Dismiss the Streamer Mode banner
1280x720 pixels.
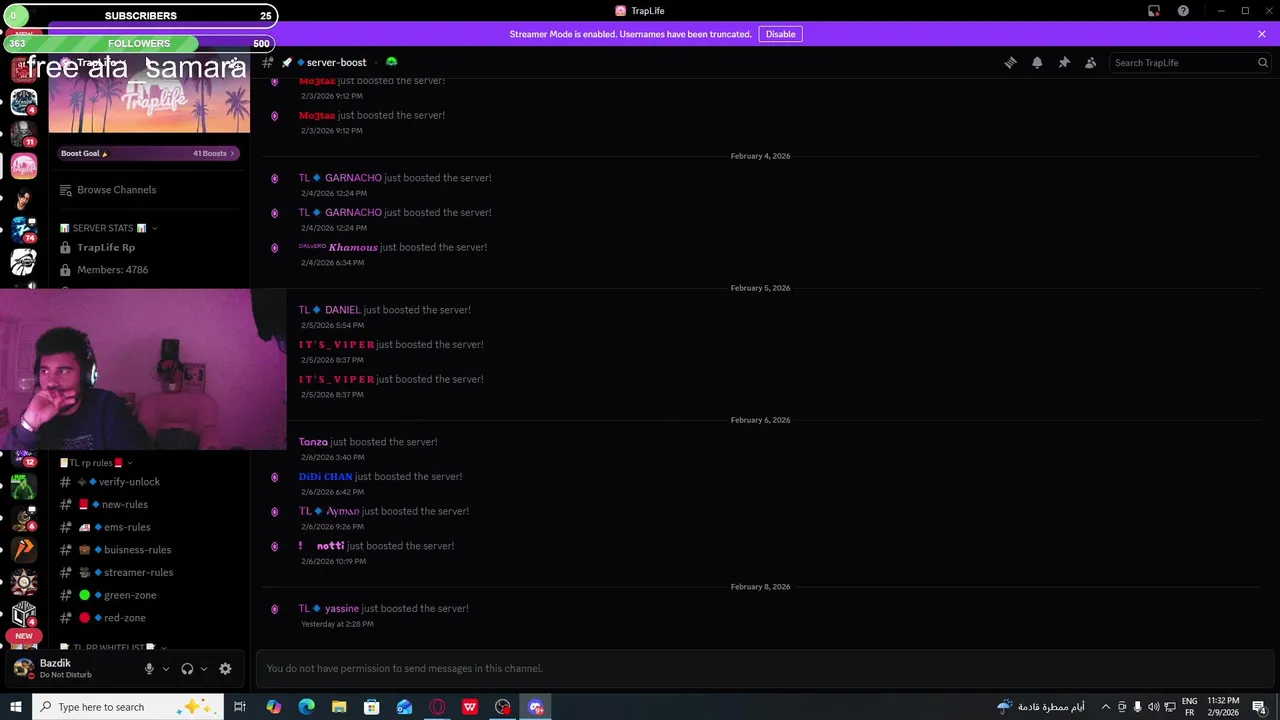tap(1262, 34)
